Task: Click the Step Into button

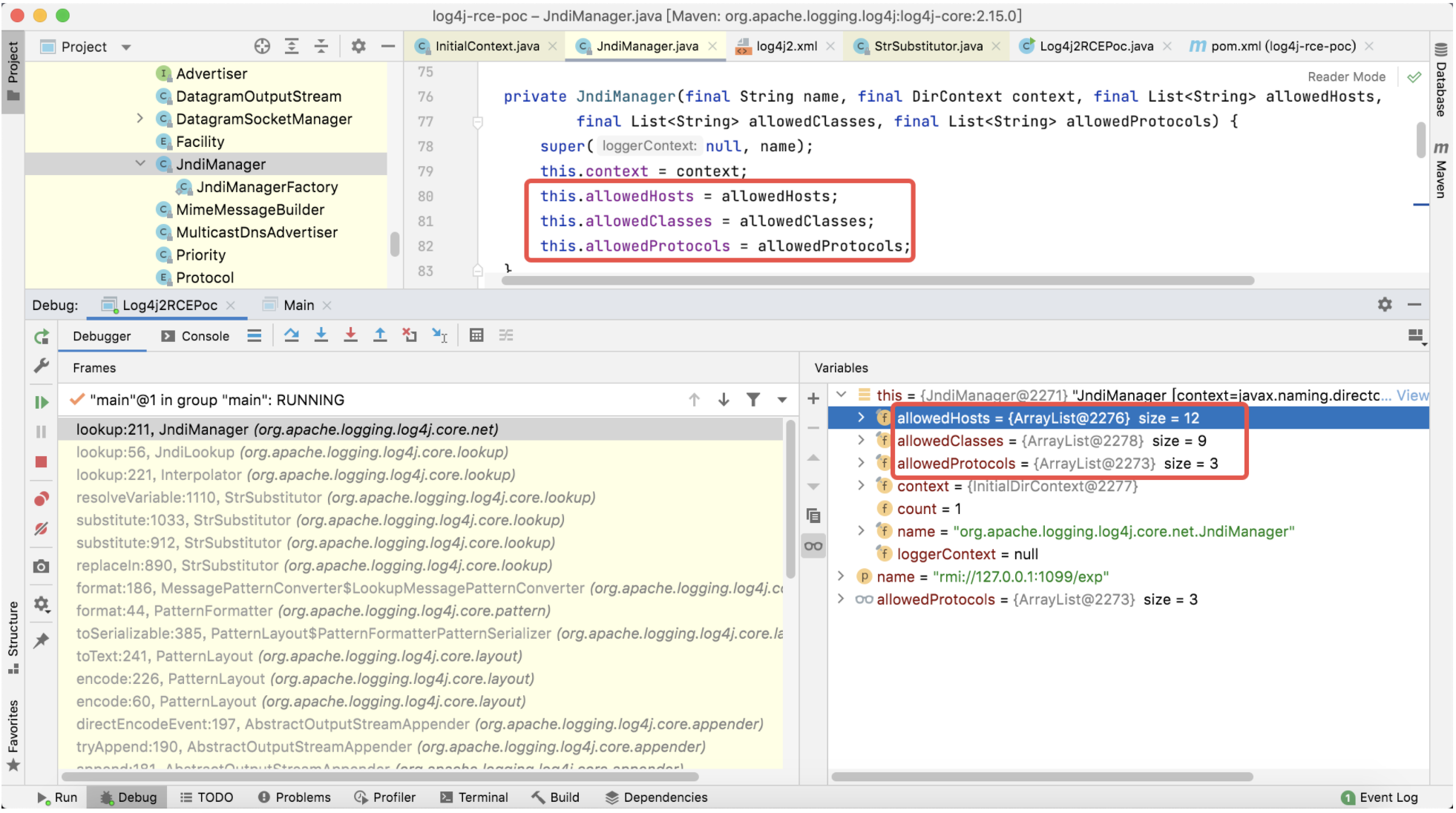Action: (321, 336)
